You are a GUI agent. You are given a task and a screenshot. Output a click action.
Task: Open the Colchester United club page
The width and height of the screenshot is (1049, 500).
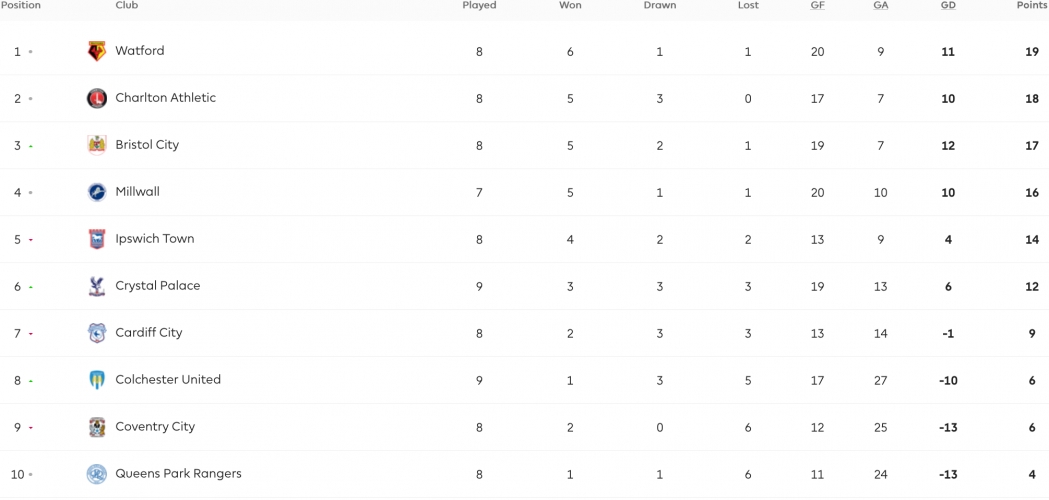coord(168,380)
